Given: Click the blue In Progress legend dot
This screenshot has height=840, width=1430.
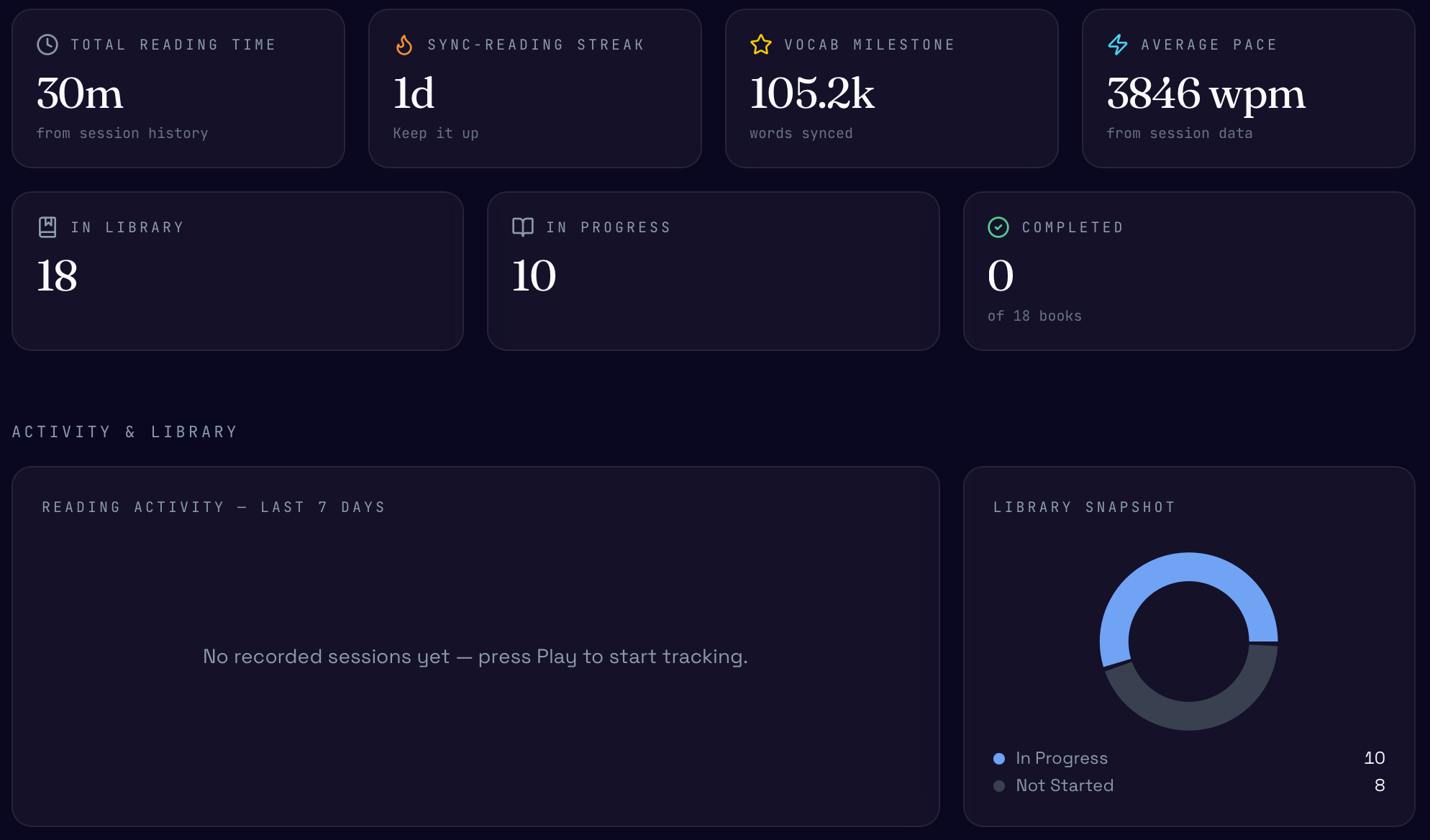Looking at the screenshot, I should (x=999, y=759).
